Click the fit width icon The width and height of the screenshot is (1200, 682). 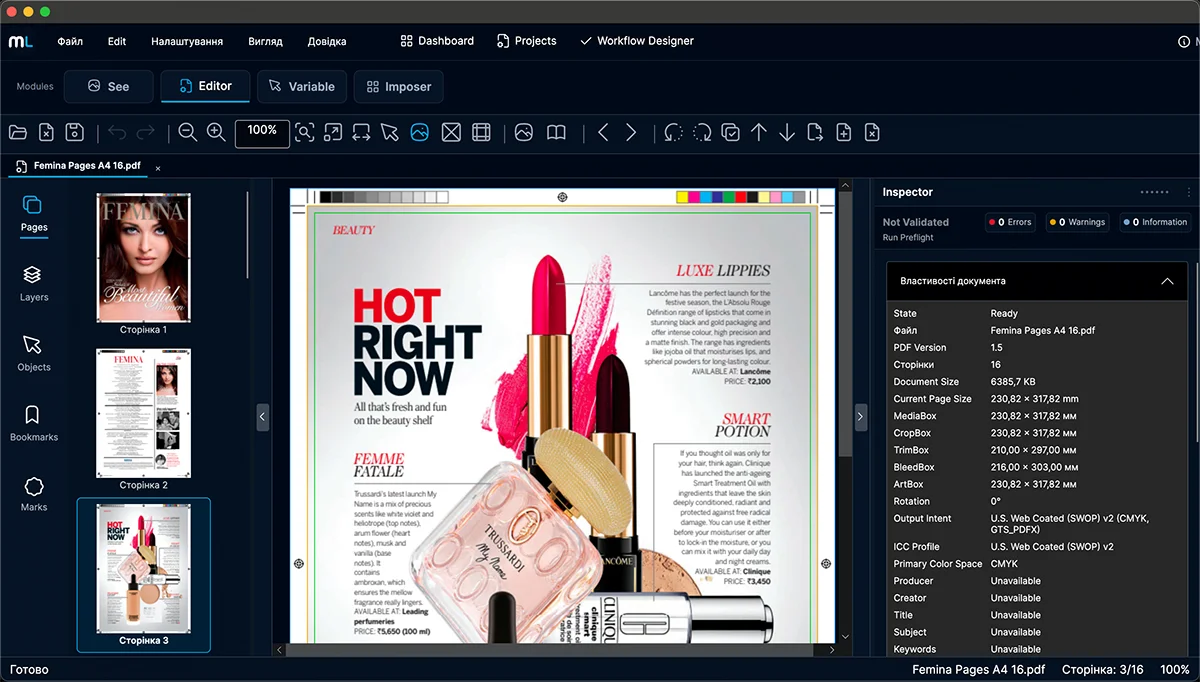coord(362,132)
